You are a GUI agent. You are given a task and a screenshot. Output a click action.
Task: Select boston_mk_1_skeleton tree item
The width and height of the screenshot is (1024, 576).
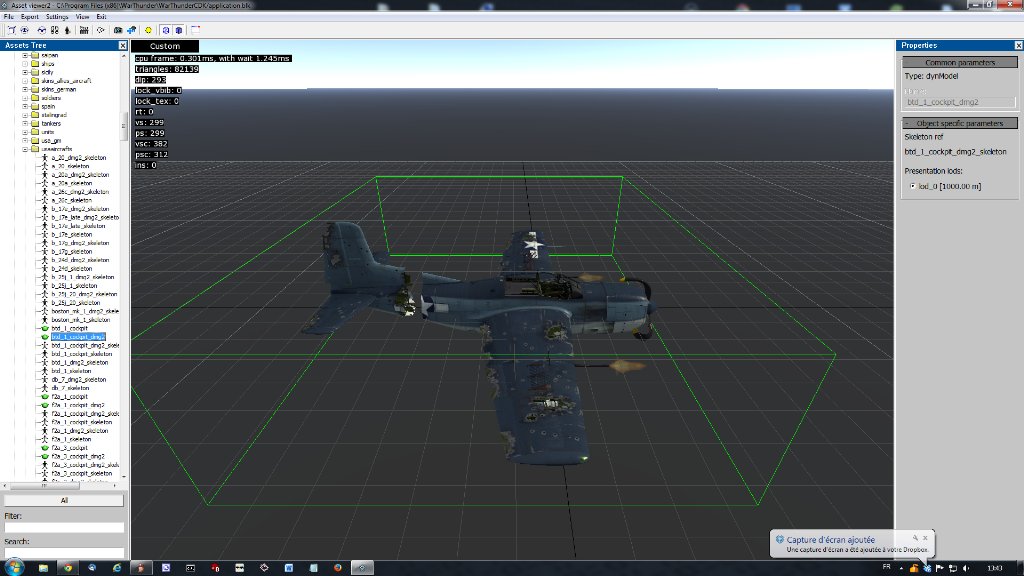(x=81, y=320)
